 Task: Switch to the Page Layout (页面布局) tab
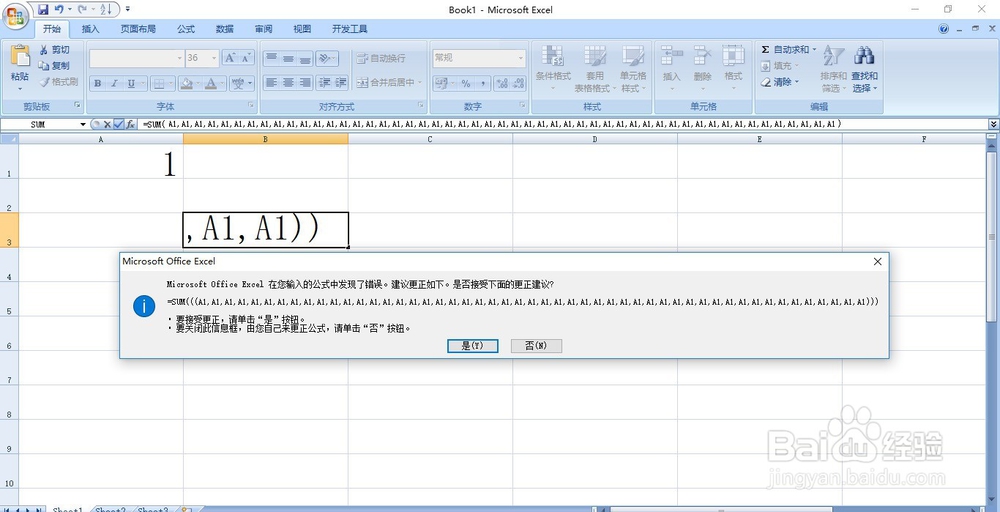[x=138, y=29]
